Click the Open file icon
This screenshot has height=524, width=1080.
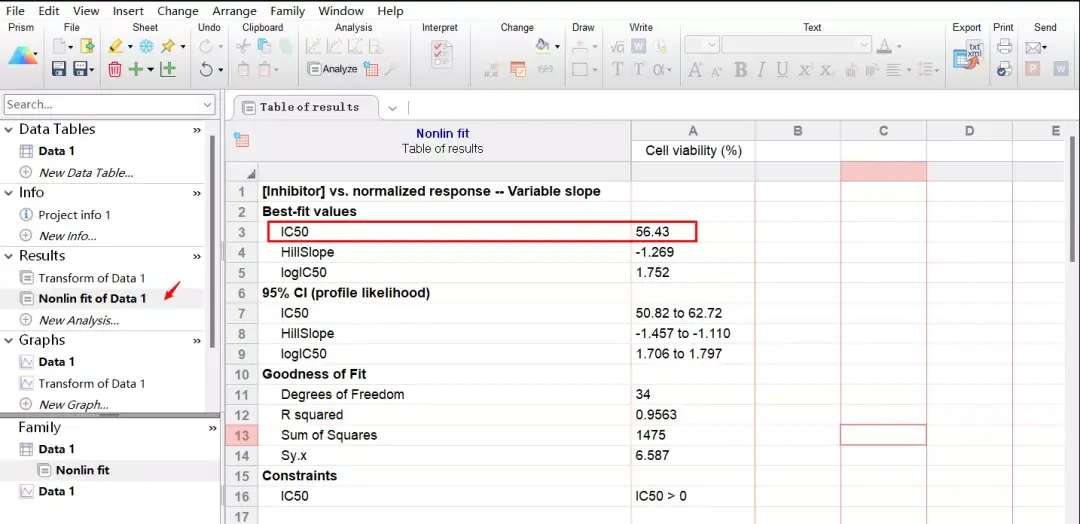point(87,47)
